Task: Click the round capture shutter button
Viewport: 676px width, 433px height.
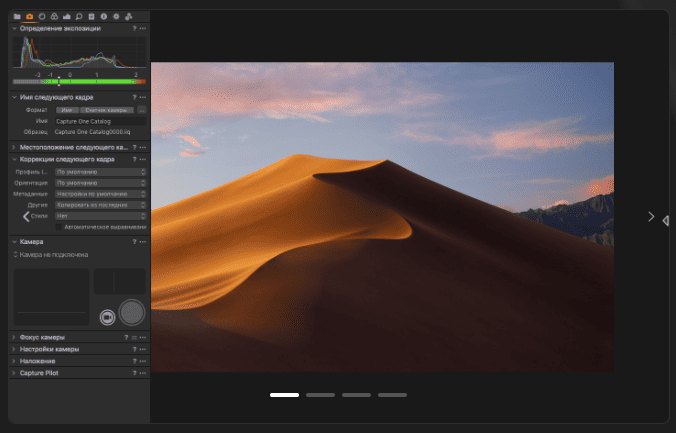Action: 132,313
